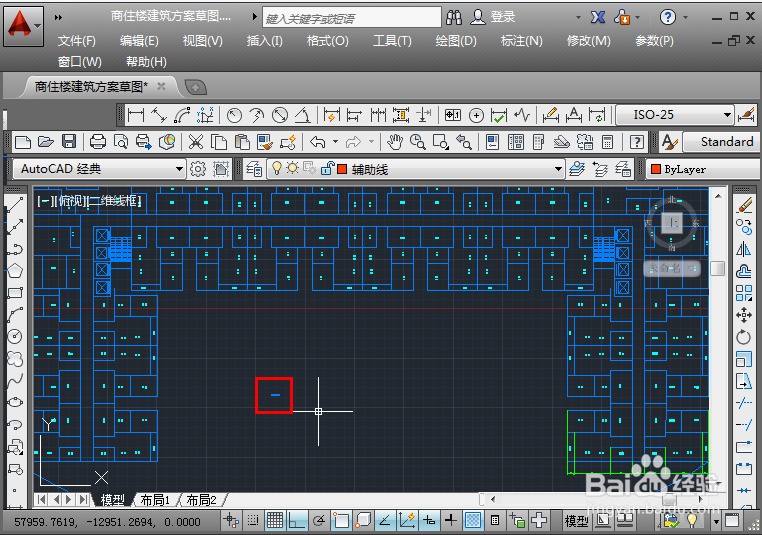Viewport: 762px width, 535px height.
Task: Toggle Snap Mode in status bar
Action: [252, 521]
